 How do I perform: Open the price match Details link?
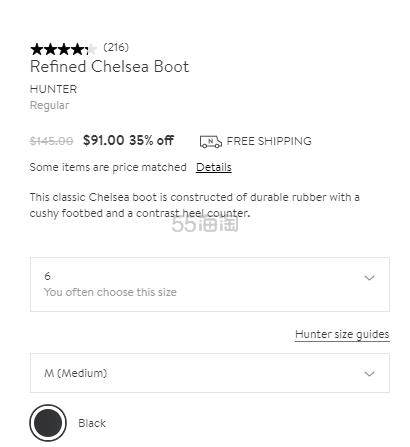(214, 167)
